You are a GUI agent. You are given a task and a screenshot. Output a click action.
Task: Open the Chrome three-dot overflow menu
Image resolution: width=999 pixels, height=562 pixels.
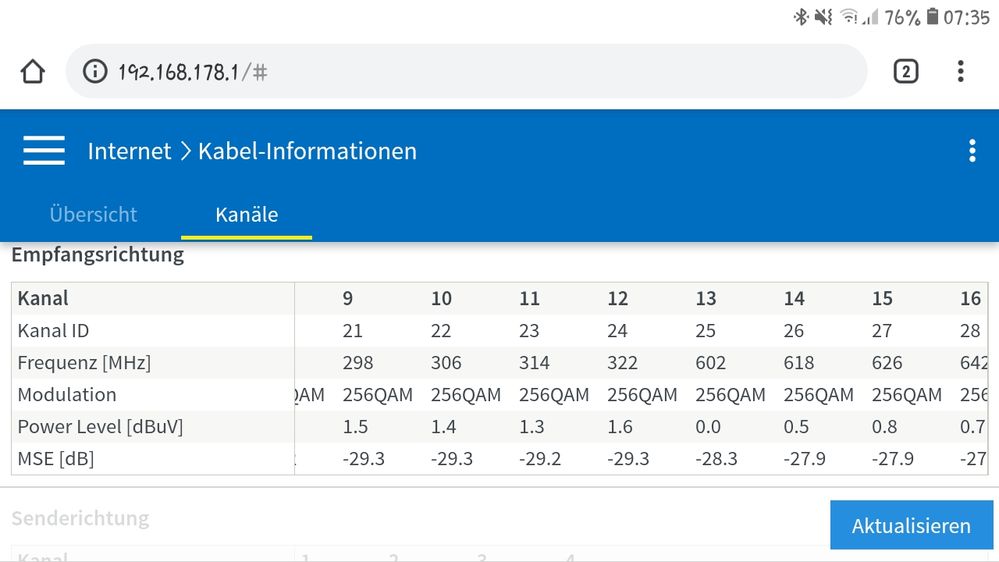tap(960, 72)
